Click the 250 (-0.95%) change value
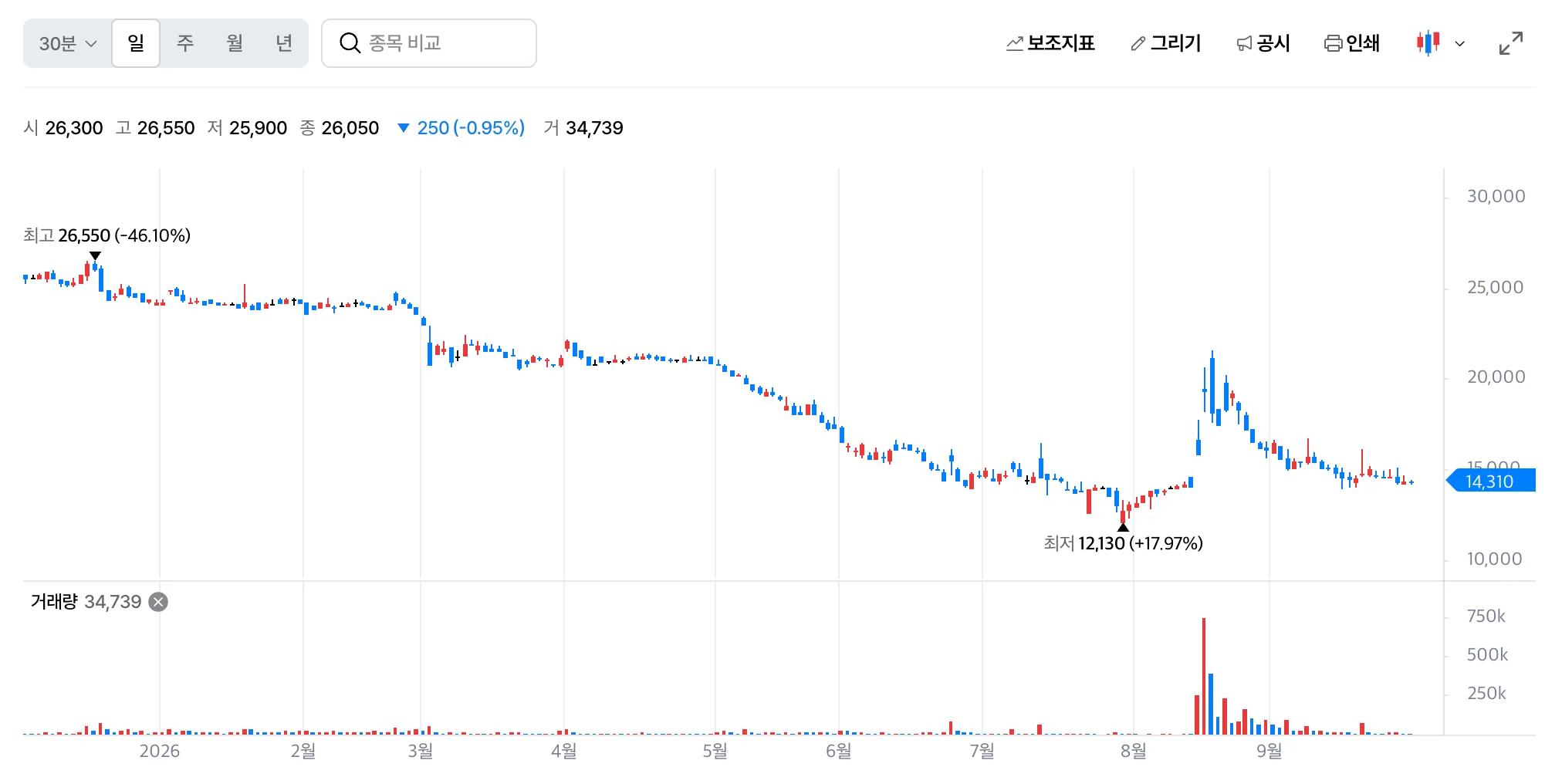This screenshot has height=784, width=1545. point(461,128)
